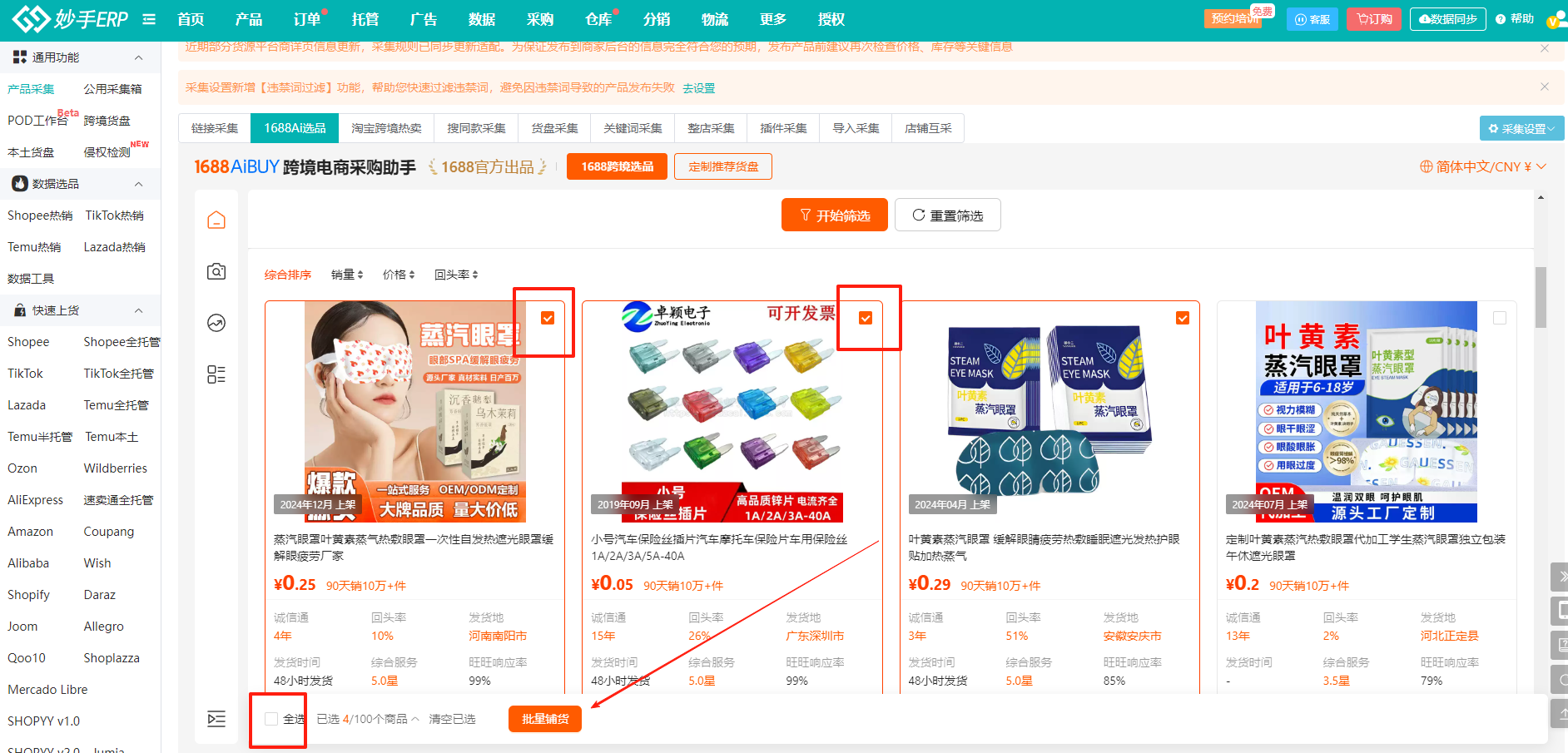
Task: Open the 简体中文/CNY language dropdown
Action: coord(1482,167)
